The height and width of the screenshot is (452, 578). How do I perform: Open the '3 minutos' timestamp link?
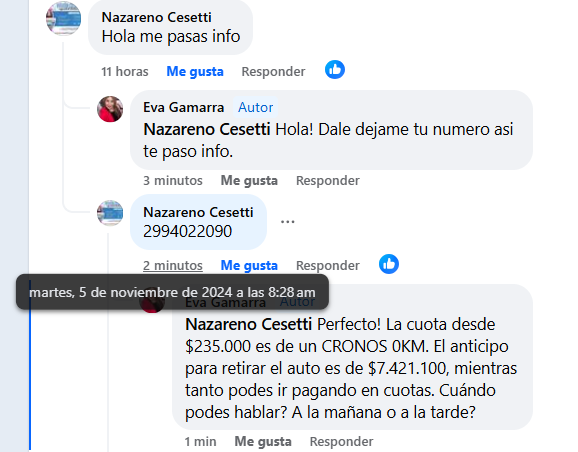(x=173, y=180)
